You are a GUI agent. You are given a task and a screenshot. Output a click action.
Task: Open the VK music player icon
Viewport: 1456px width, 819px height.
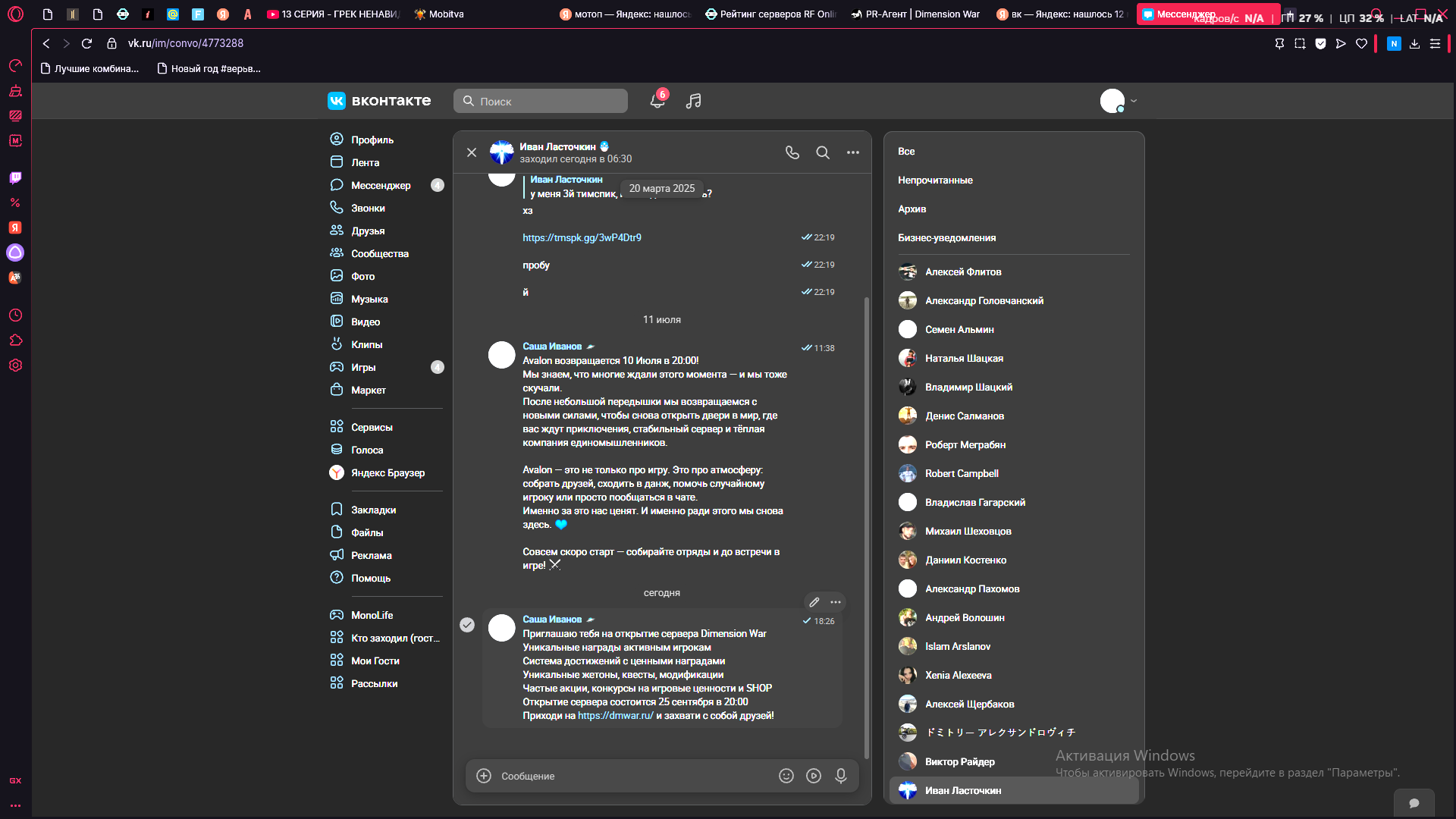tap(693, 101)
